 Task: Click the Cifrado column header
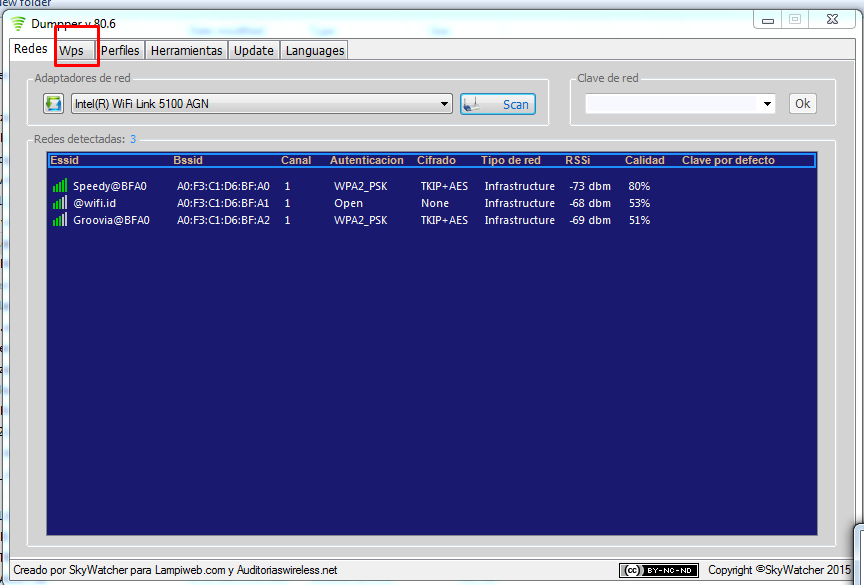[436, 160]
